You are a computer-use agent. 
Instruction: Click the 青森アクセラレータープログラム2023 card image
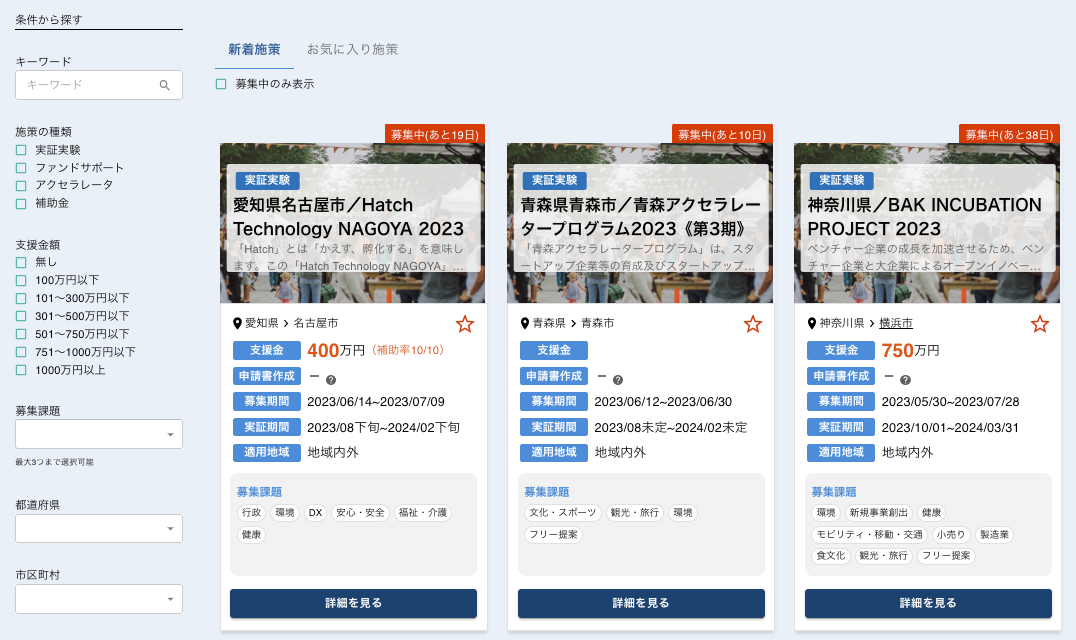coord(640,223)
